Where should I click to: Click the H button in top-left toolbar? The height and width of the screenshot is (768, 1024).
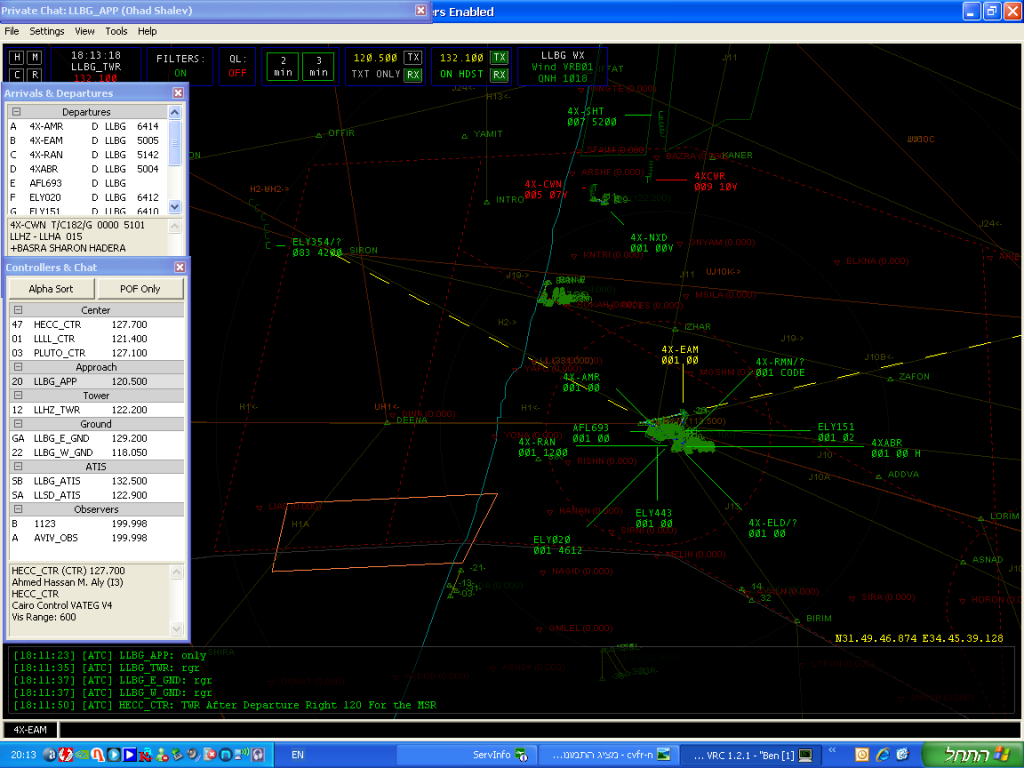coord(16,57)
